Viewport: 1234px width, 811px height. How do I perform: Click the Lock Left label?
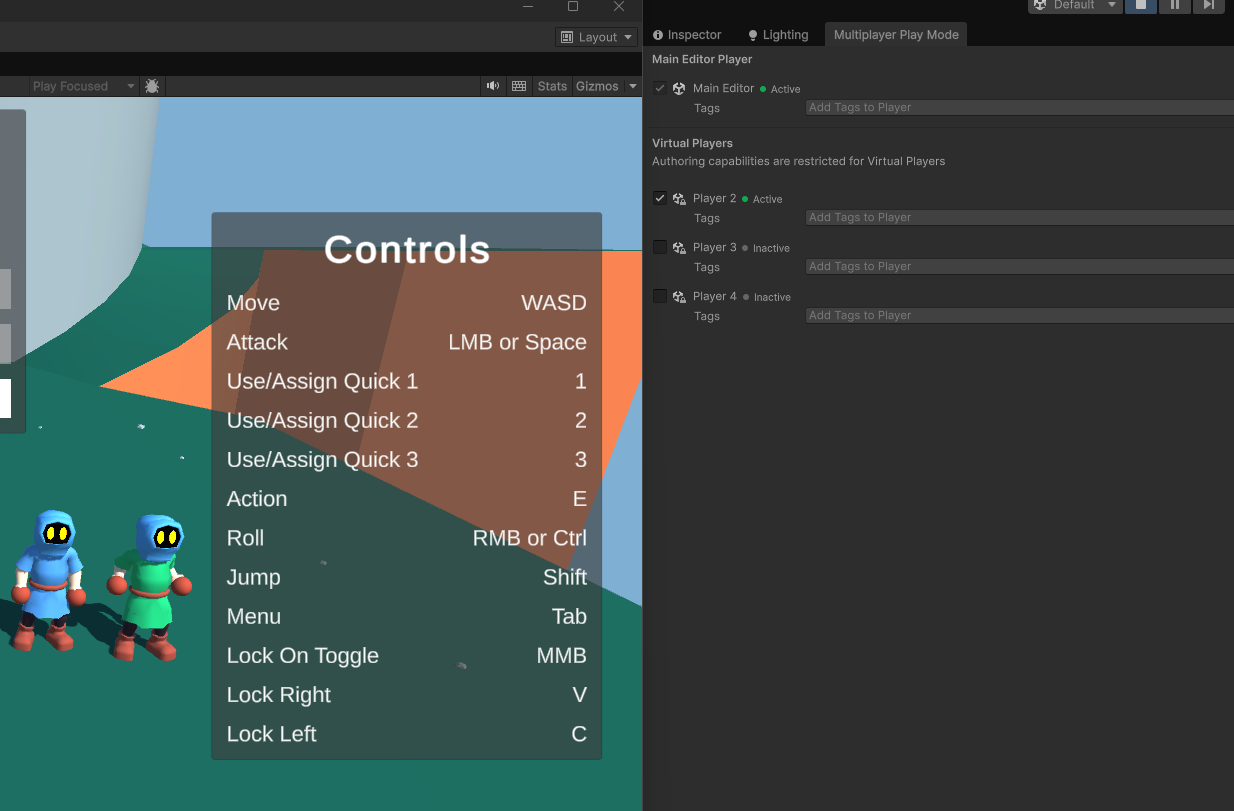272,734
